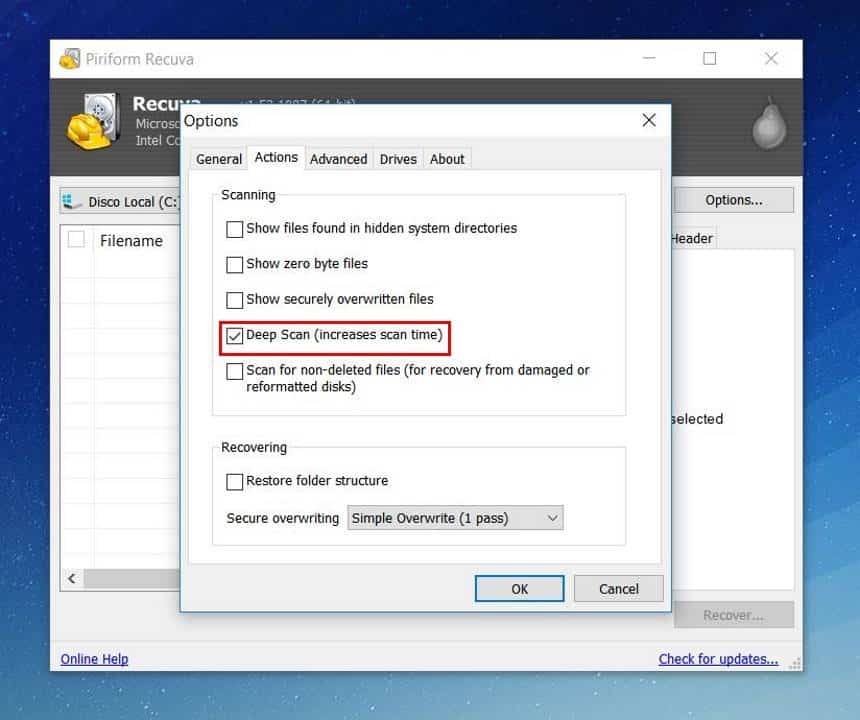Cancel the Options dialog
Image resolution: width=860 pixels, height=720 pixels.
(619, 589)
